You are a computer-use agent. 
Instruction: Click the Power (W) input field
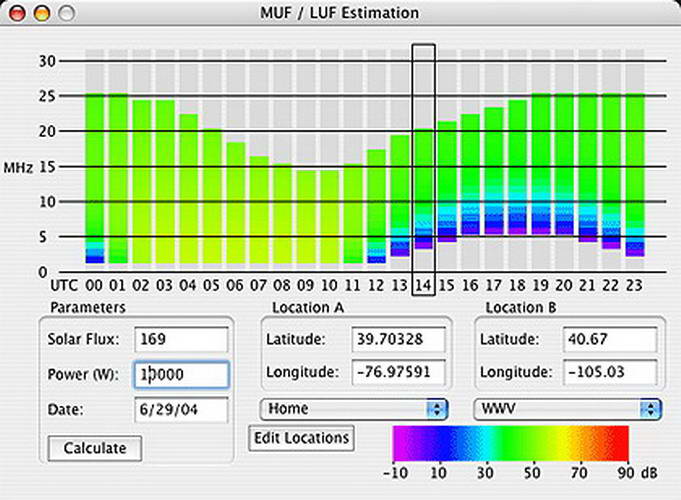tap(181, 374)
